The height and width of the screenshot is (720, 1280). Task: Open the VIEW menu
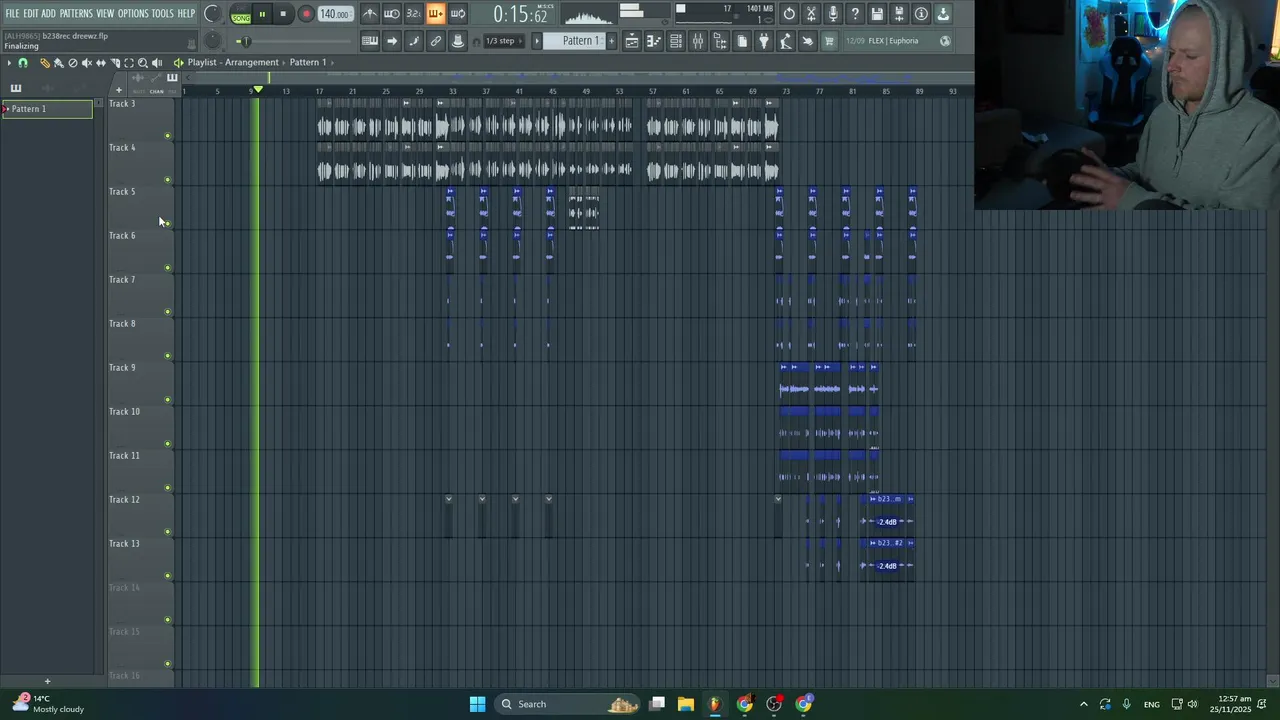(105, 14)
